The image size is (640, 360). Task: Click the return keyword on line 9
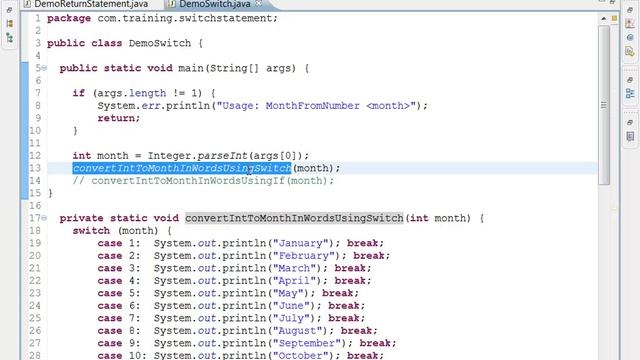click(x=116, y=118)
